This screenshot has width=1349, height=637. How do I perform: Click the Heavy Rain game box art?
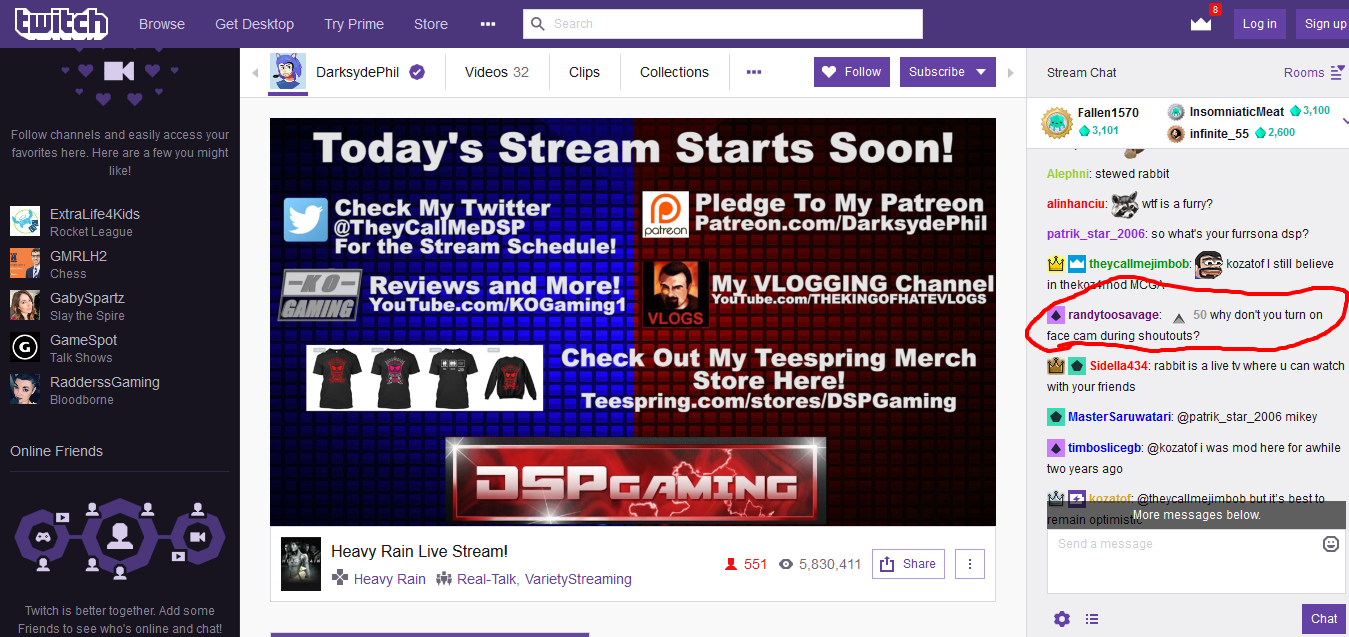pos(300,564)
